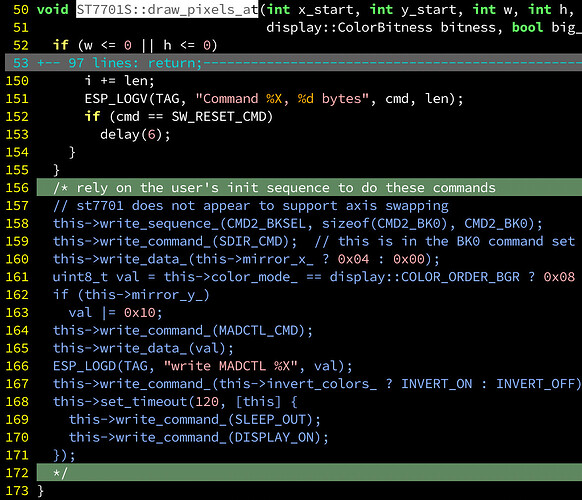Click 'i += len;' on line 150

pos(119,81)
